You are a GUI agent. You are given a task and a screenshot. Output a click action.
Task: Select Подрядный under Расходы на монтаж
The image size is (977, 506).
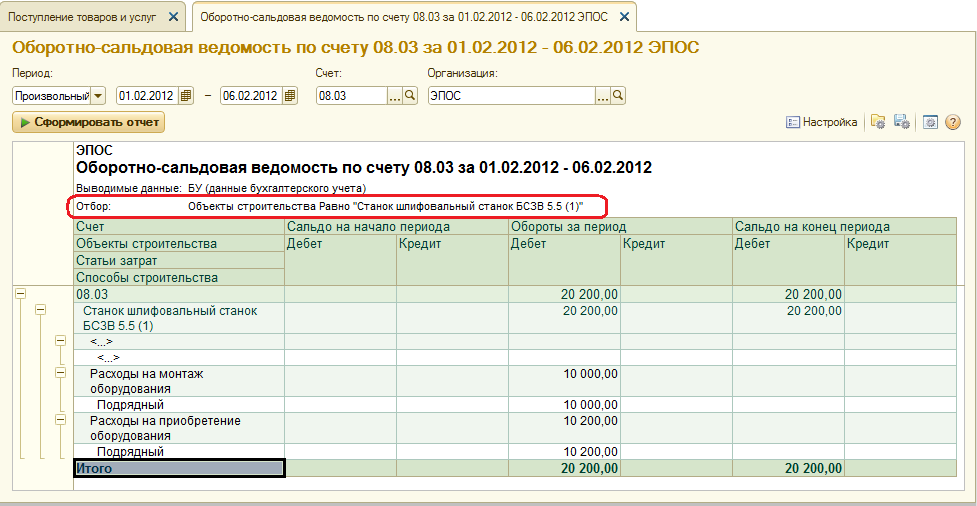pyautogui.click(x=179, y=404)
